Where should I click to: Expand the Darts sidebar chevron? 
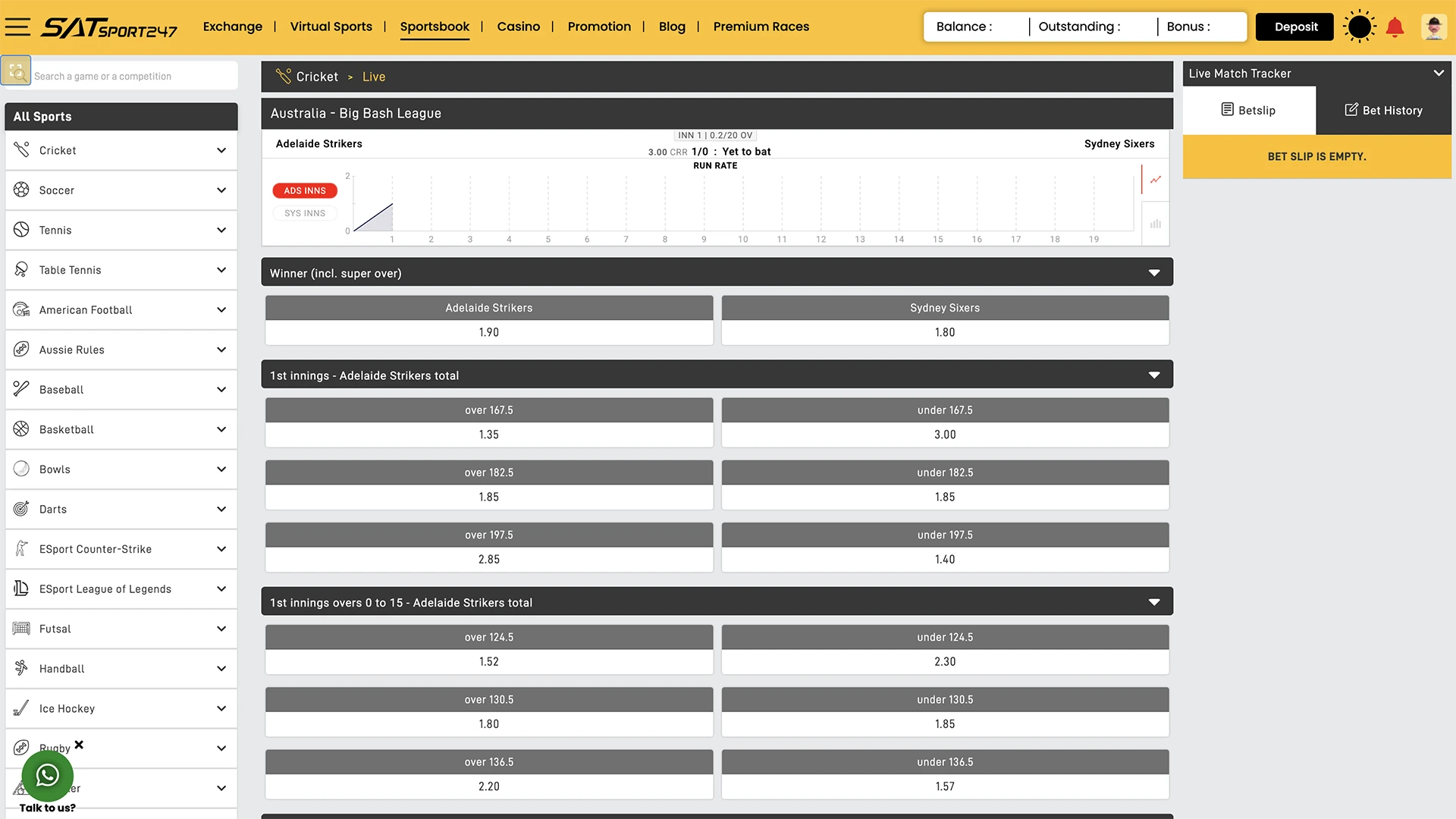tap(221, 509)
